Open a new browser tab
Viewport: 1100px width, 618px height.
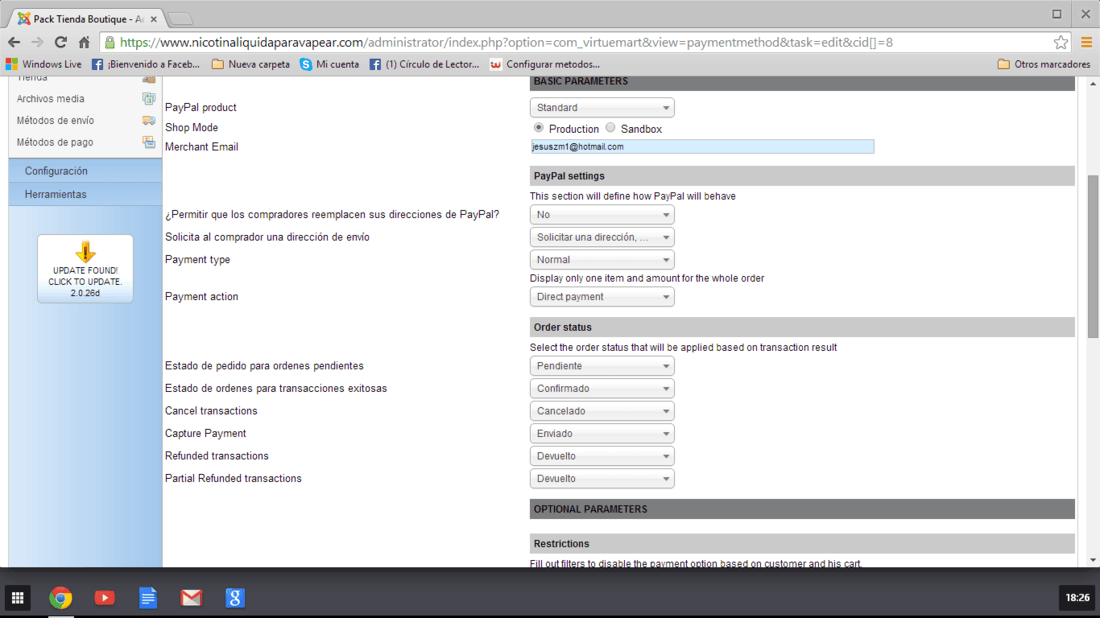coord(181,19)
